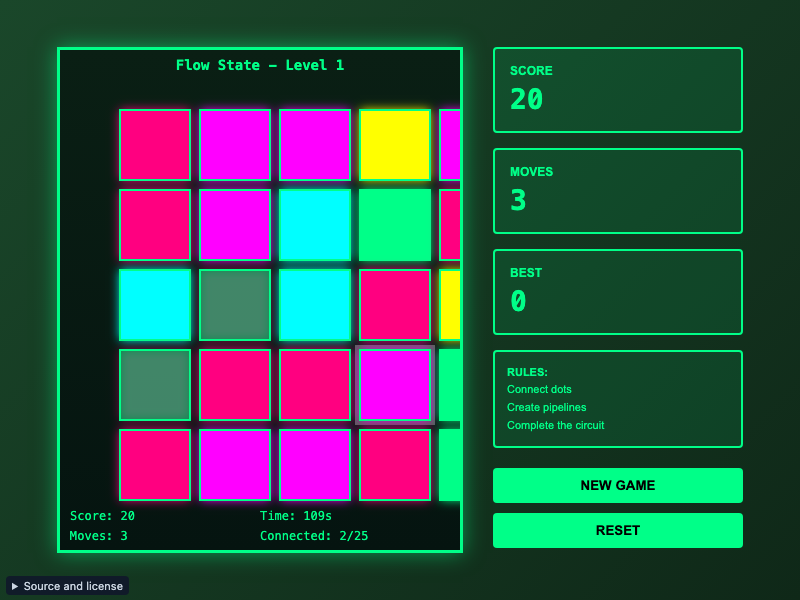The width and height of the screenshot is (800, 600).
Task: Click magenta tile in bottom row, second column
Action: pos(235,465)
